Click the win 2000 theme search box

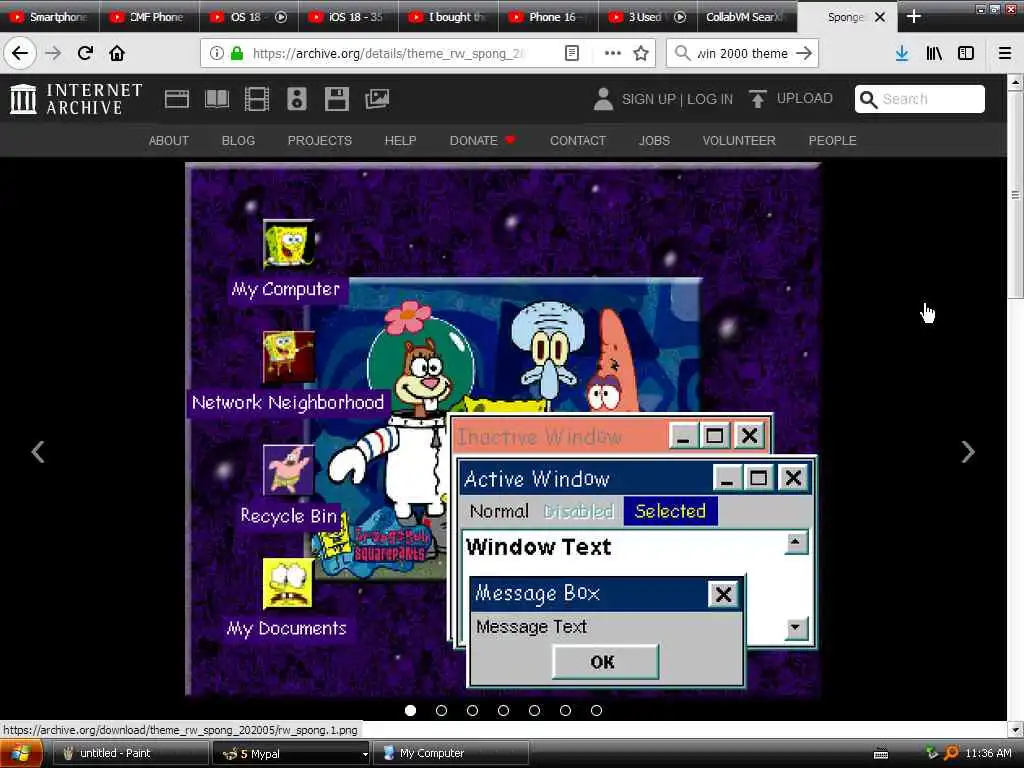[x=743, y=53]
